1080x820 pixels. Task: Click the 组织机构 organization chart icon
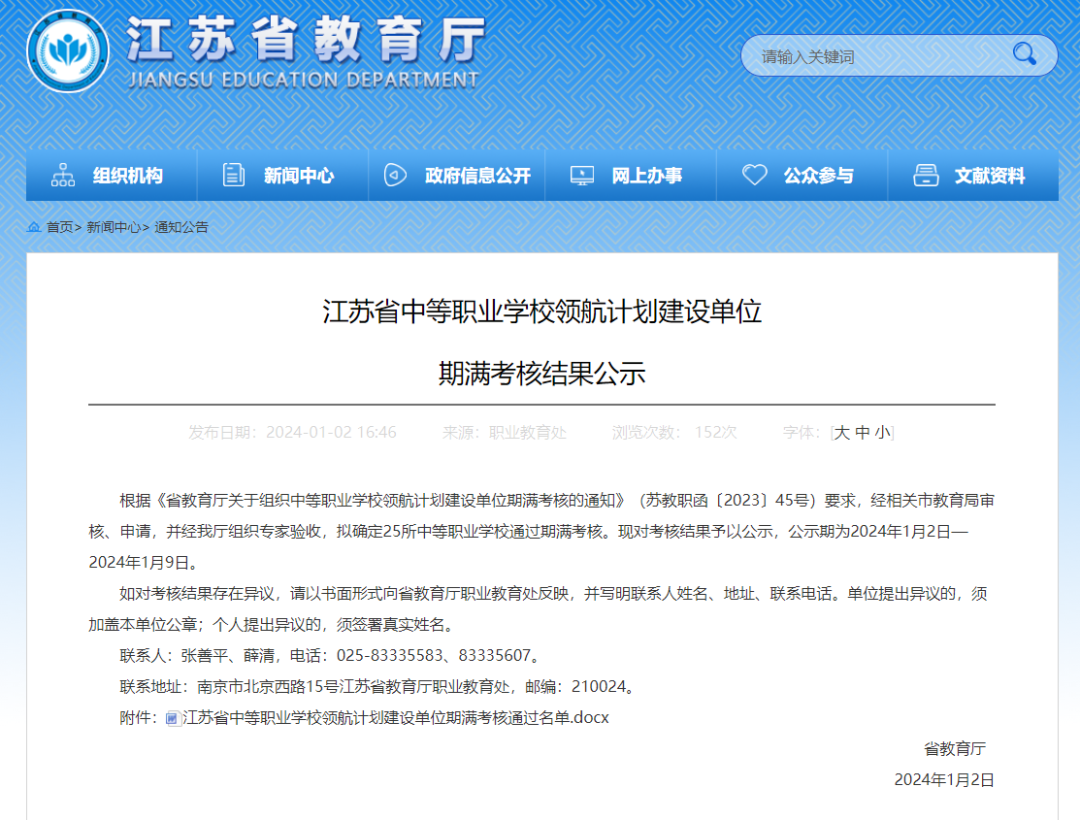[63, 175]
